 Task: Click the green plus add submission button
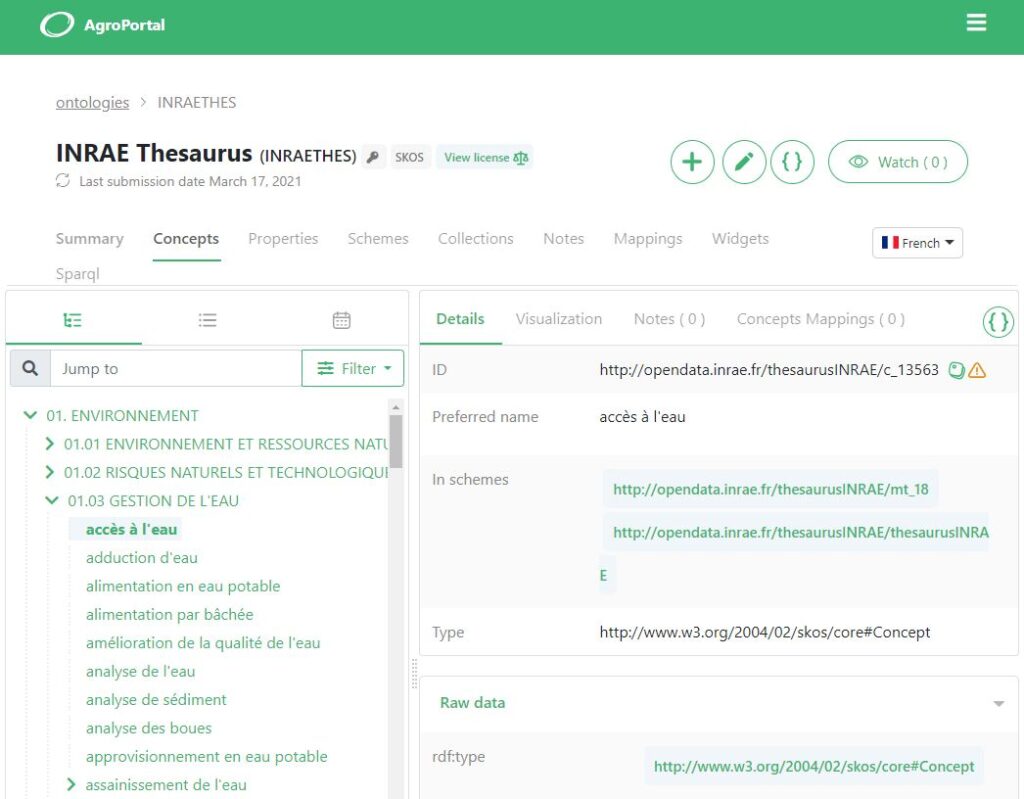point(692,162)
